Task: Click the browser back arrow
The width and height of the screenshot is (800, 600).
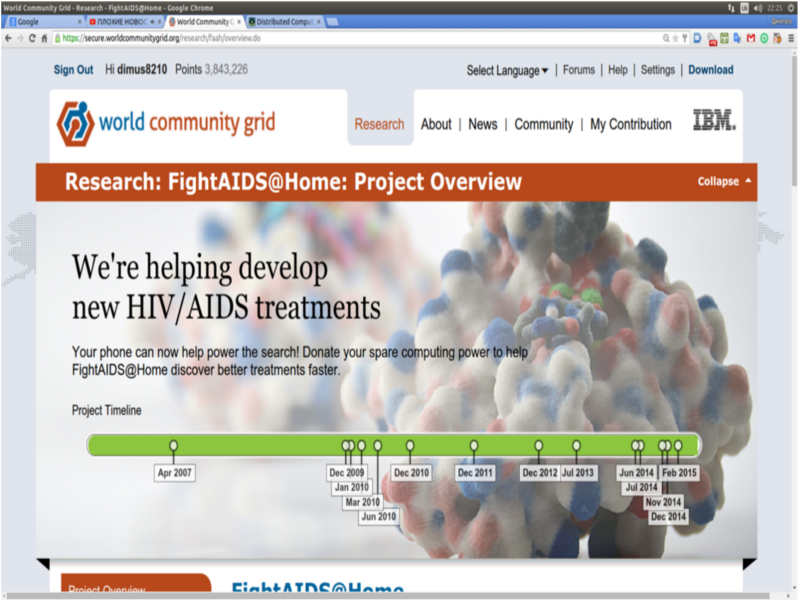Action: (x=8, y=38)
